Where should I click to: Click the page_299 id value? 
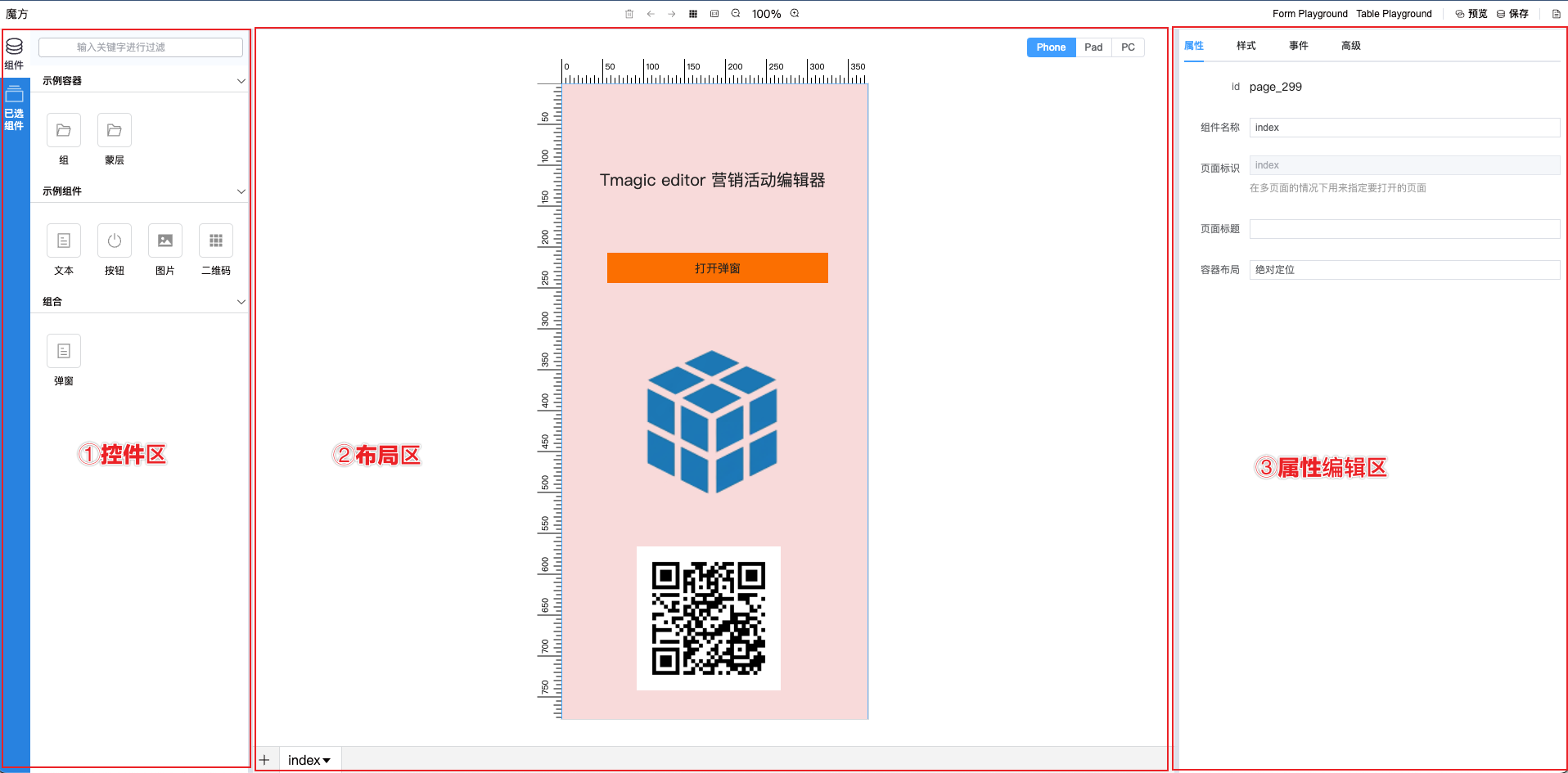(1275, 87)
